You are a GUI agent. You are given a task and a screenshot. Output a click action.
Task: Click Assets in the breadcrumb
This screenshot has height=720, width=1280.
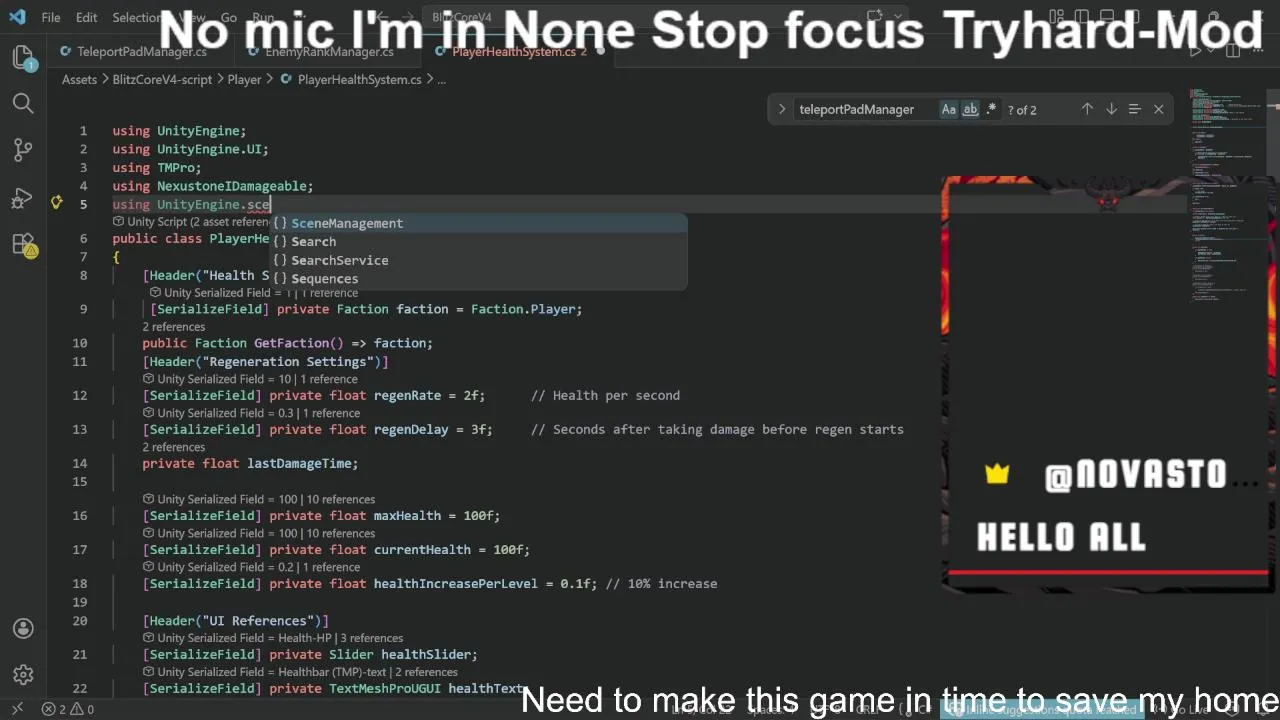point(79,79)
